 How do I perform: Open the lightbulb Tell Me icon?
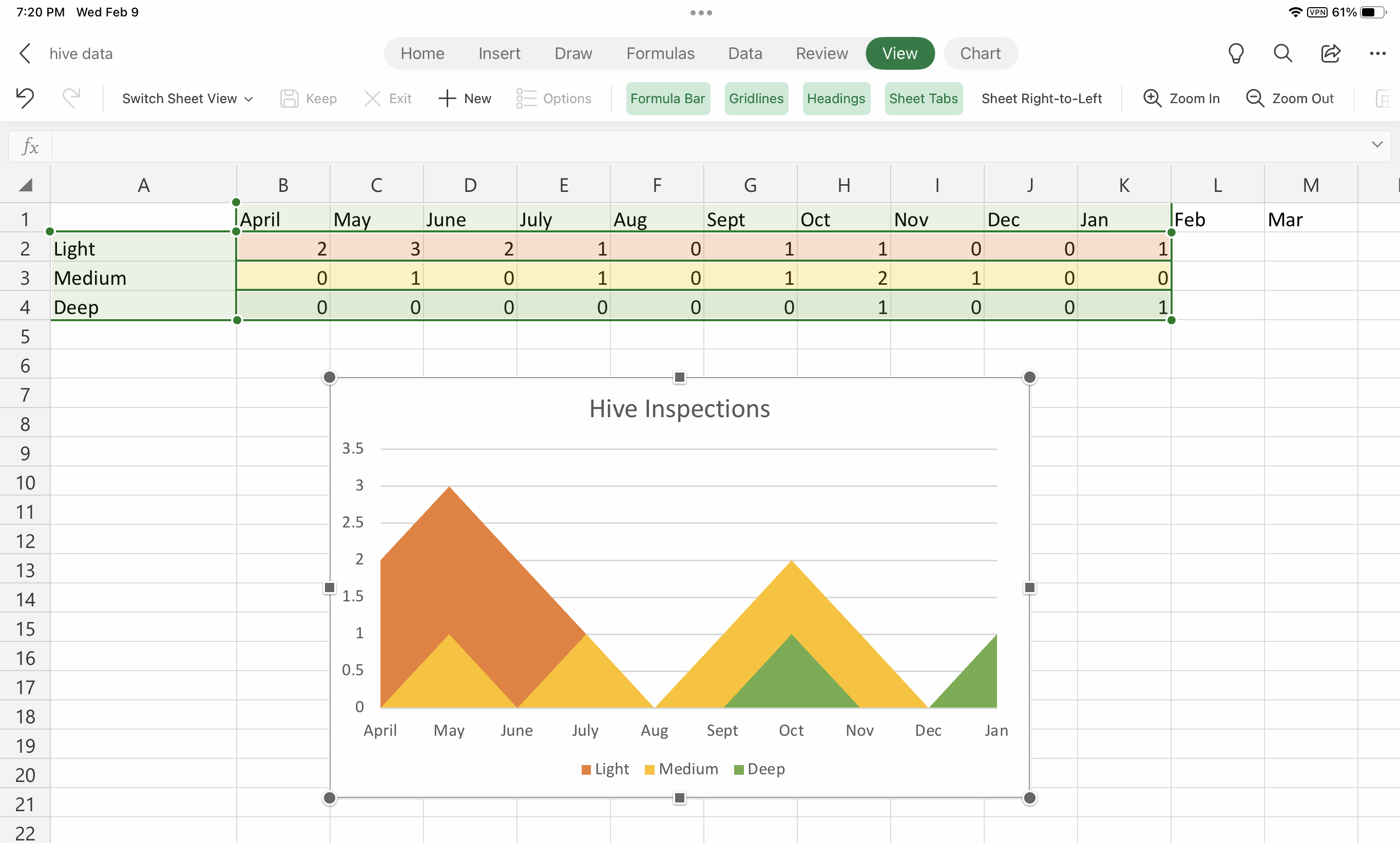coord(1236,53)
